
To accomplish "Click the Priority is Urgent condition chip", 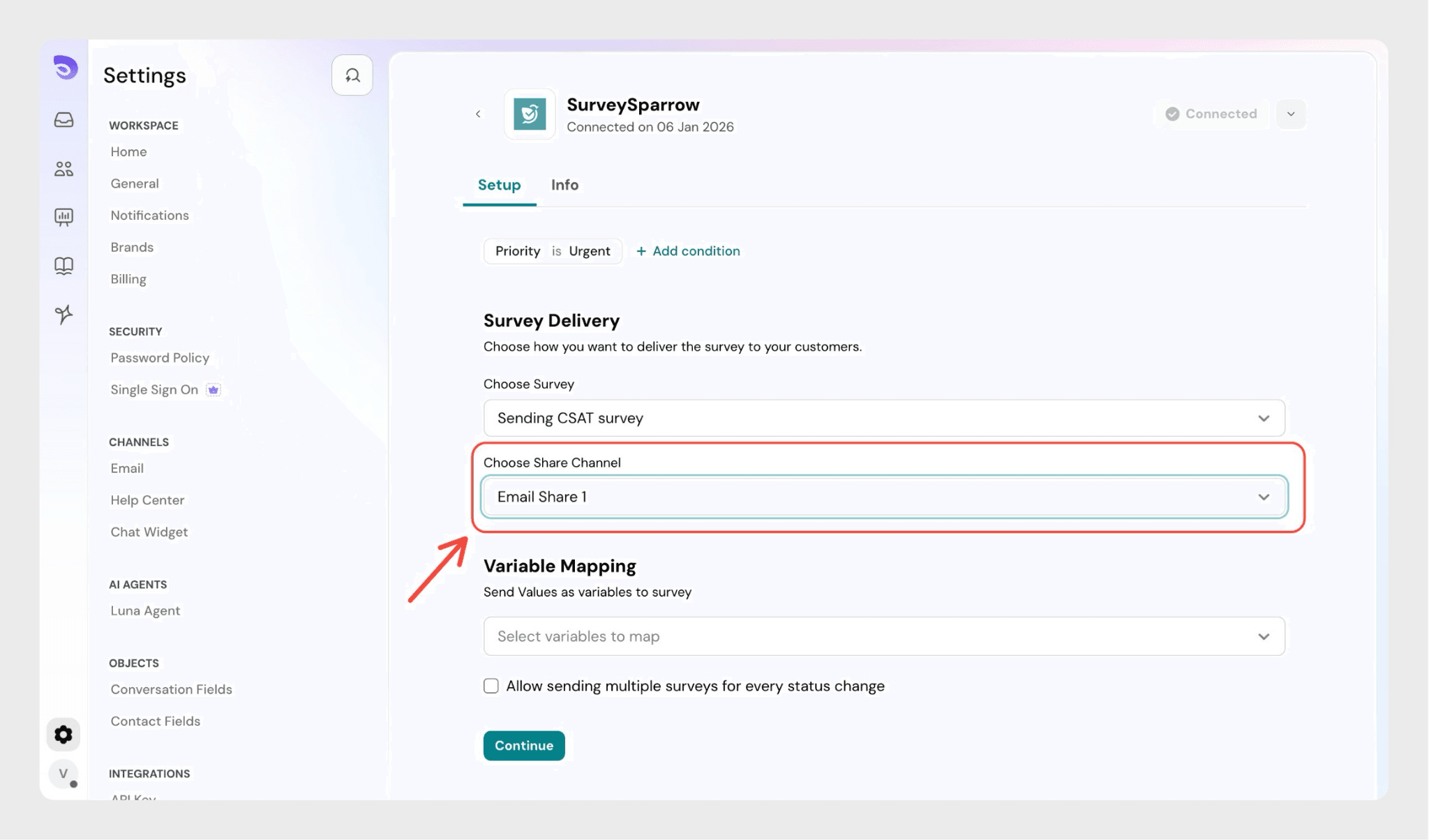I will pyautogui.click(x=553, y=251).
